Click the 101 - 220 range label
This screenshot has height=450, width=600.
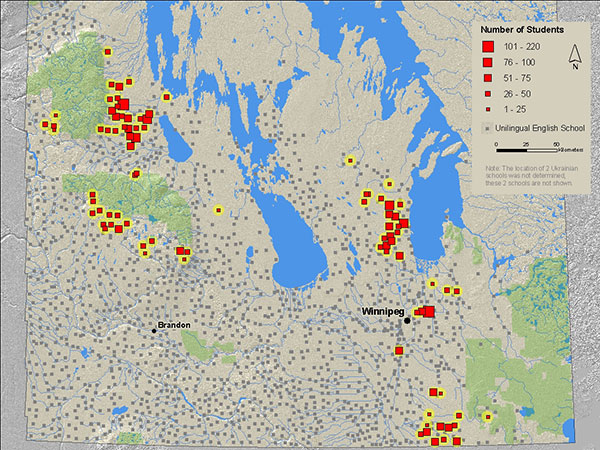point(523,46)
